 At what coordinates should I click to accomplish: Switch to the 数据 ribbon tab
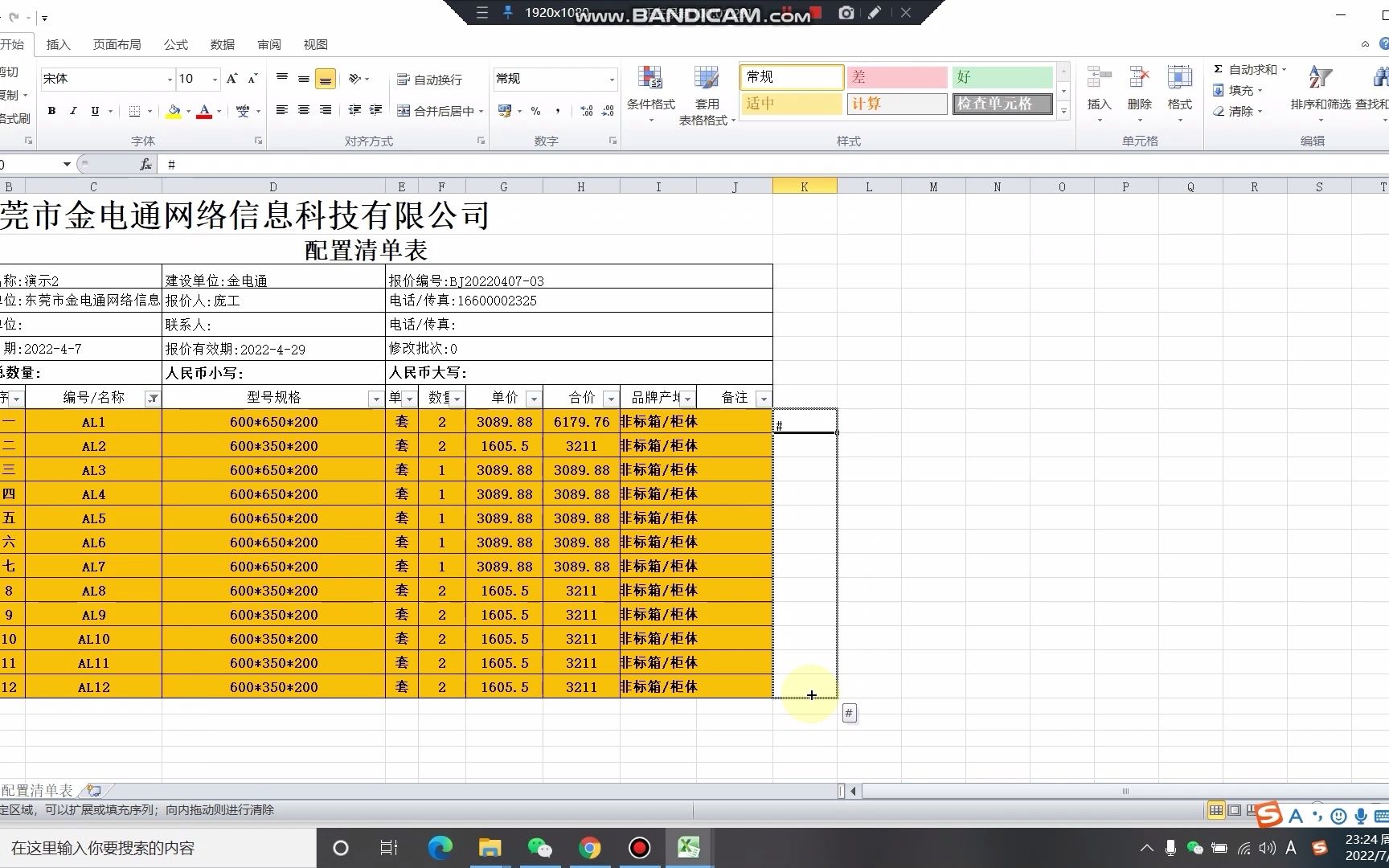[223, 45]
